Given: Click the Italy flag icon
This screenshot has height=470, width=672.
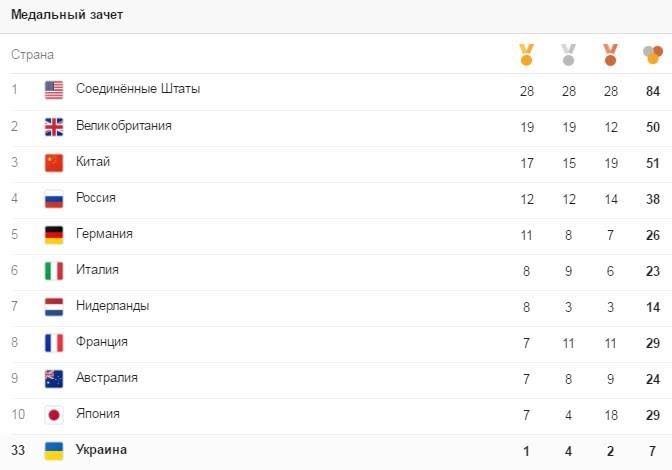Looking at the screenshot, I should click(x=54, y=270).
